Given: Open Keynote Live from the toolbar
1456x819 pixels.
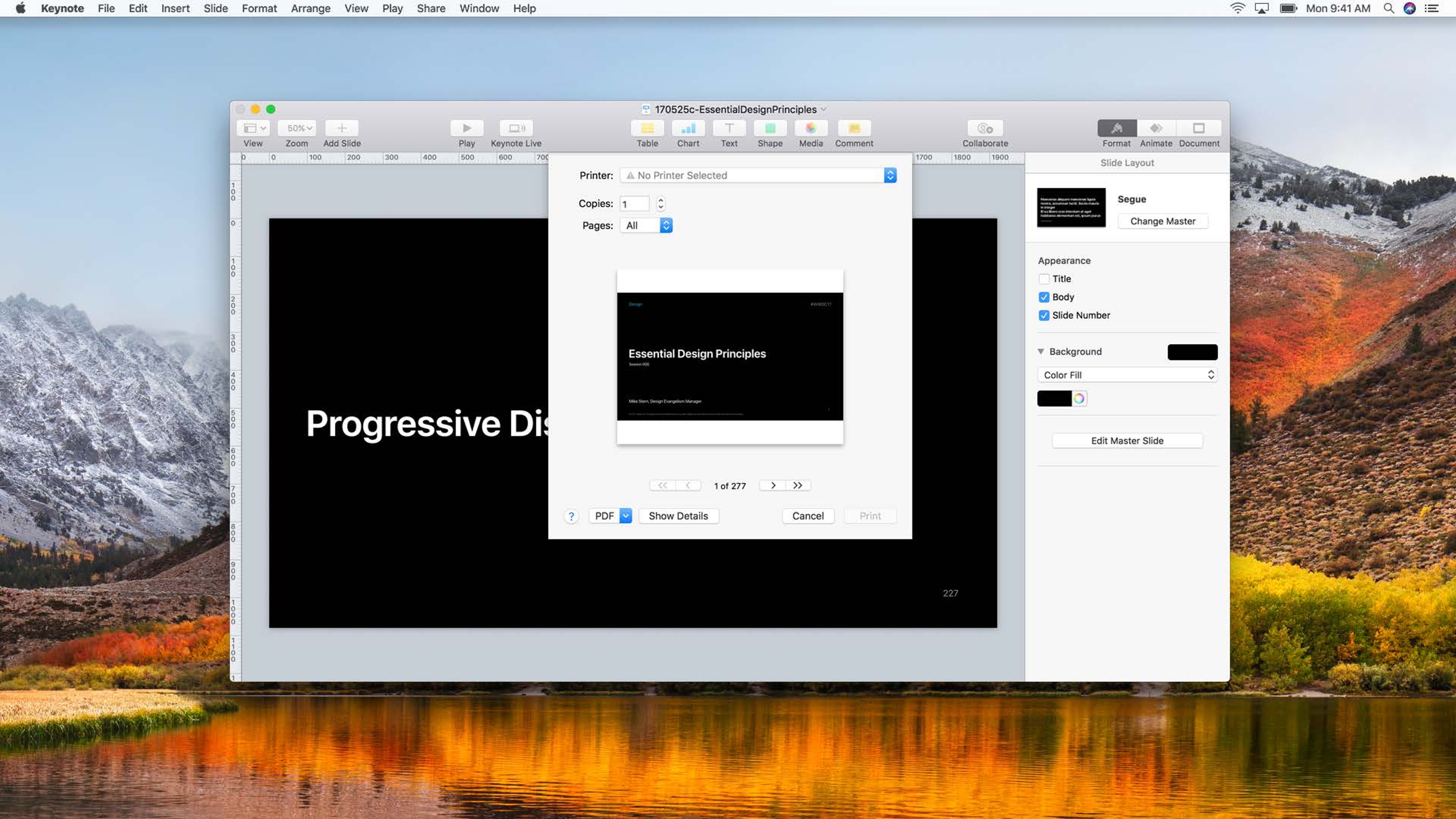Looking at the screenshot, I should click(516, 128).
